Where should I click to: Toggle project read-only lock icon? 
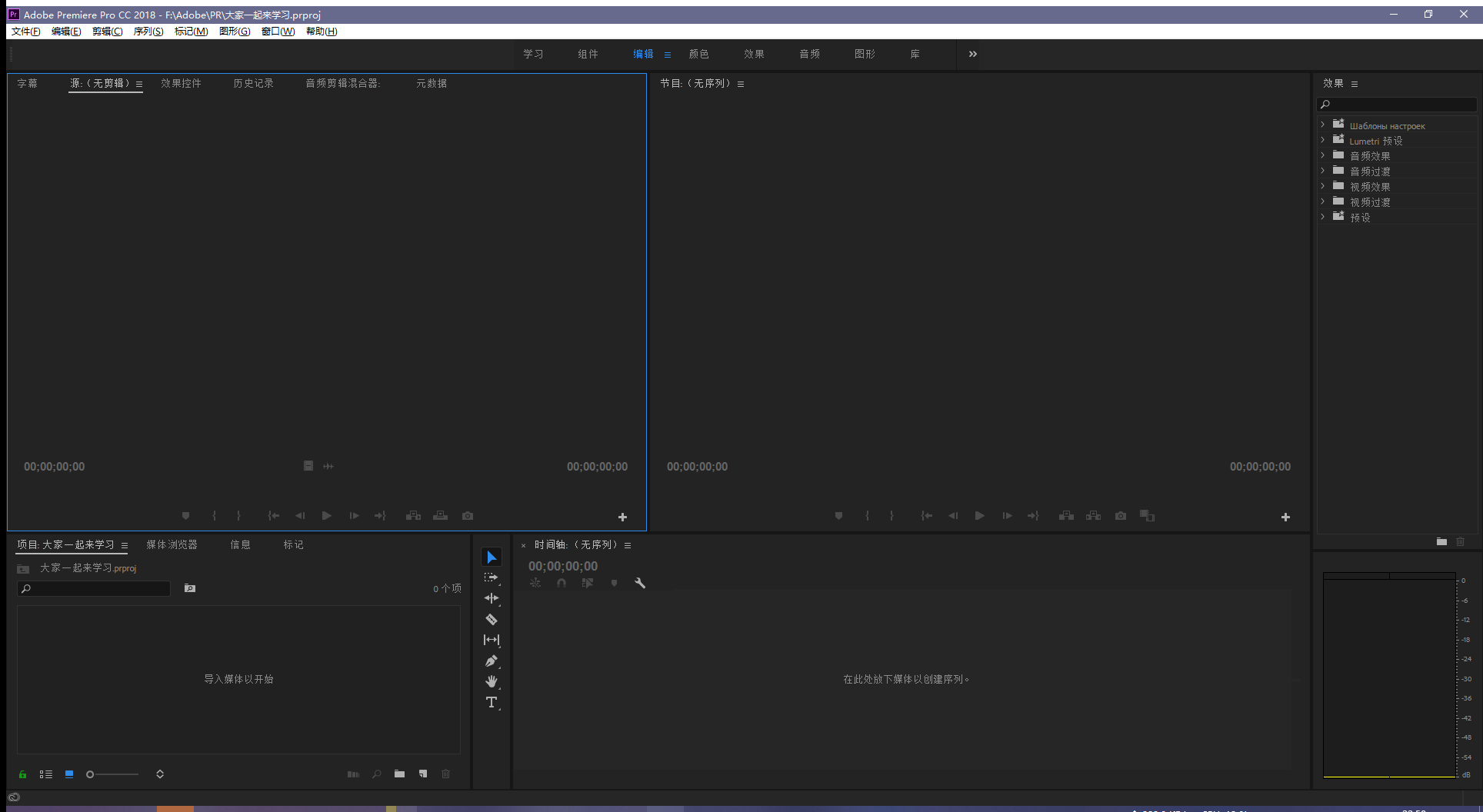(x=22, y=774)
